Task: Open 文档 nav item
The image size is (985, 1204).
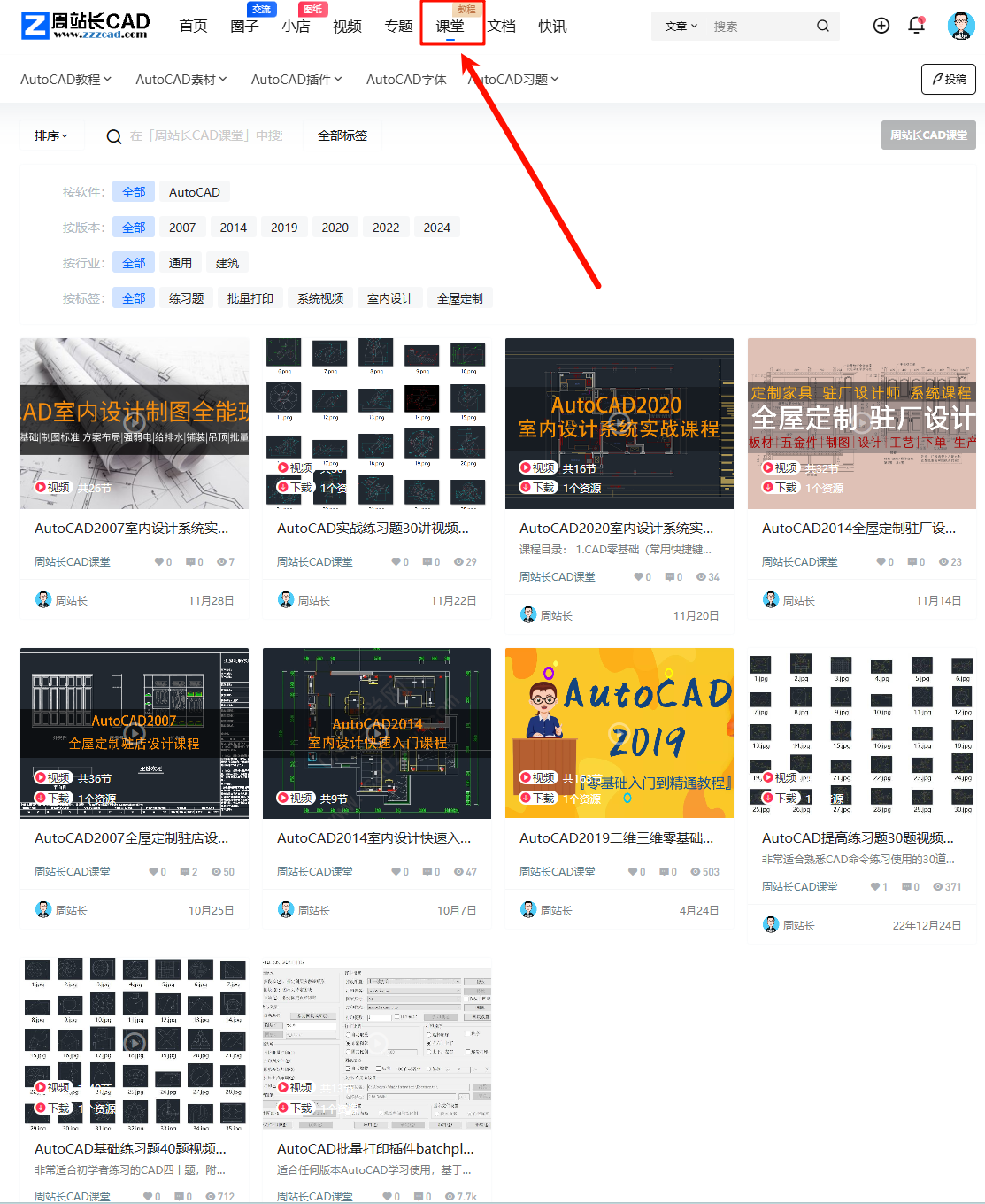Action: coord(501,26)
